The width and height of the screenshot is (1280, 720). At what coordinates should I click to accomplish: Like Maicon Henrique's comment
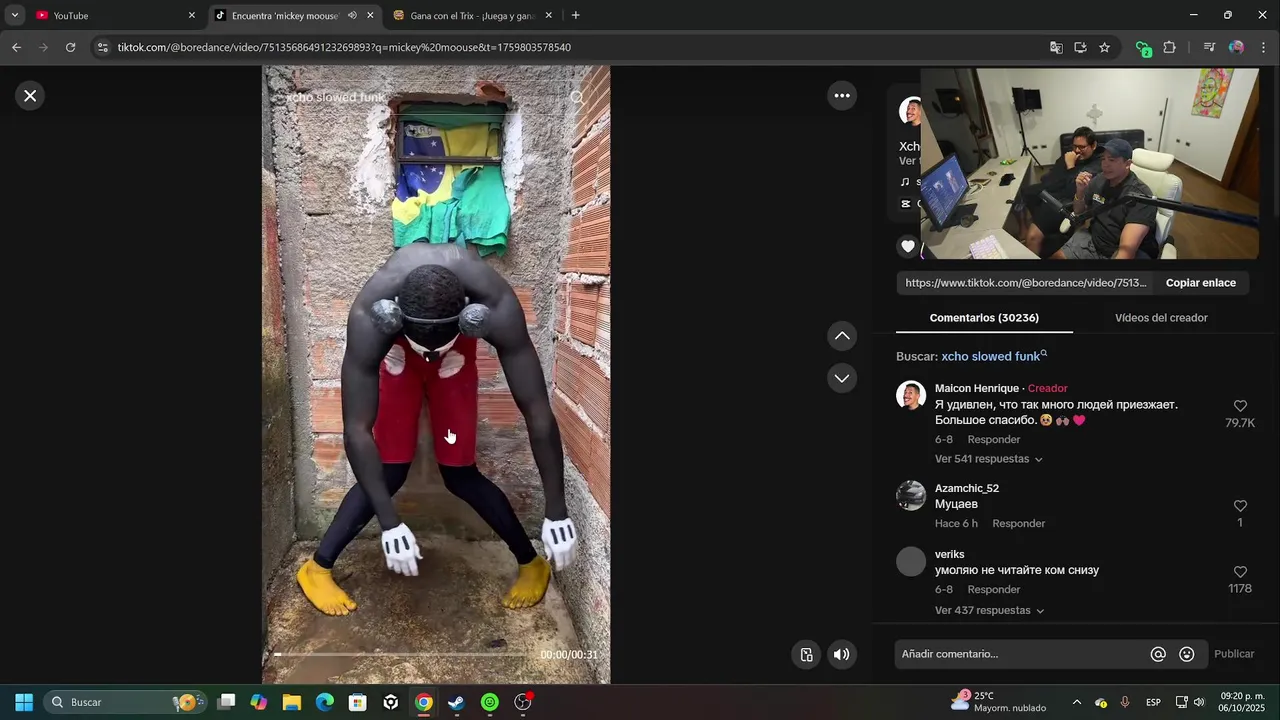coord(1240,406)
